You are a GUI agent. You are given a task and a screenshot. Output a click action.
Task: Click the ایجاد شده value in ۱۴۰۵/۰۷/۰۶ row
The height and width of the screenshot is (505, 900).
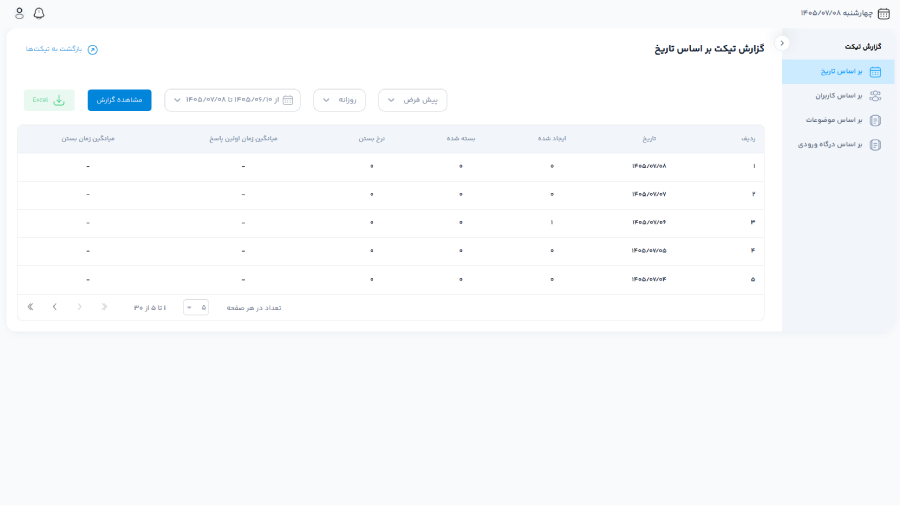pyautogui.click(x=552, y=223)
